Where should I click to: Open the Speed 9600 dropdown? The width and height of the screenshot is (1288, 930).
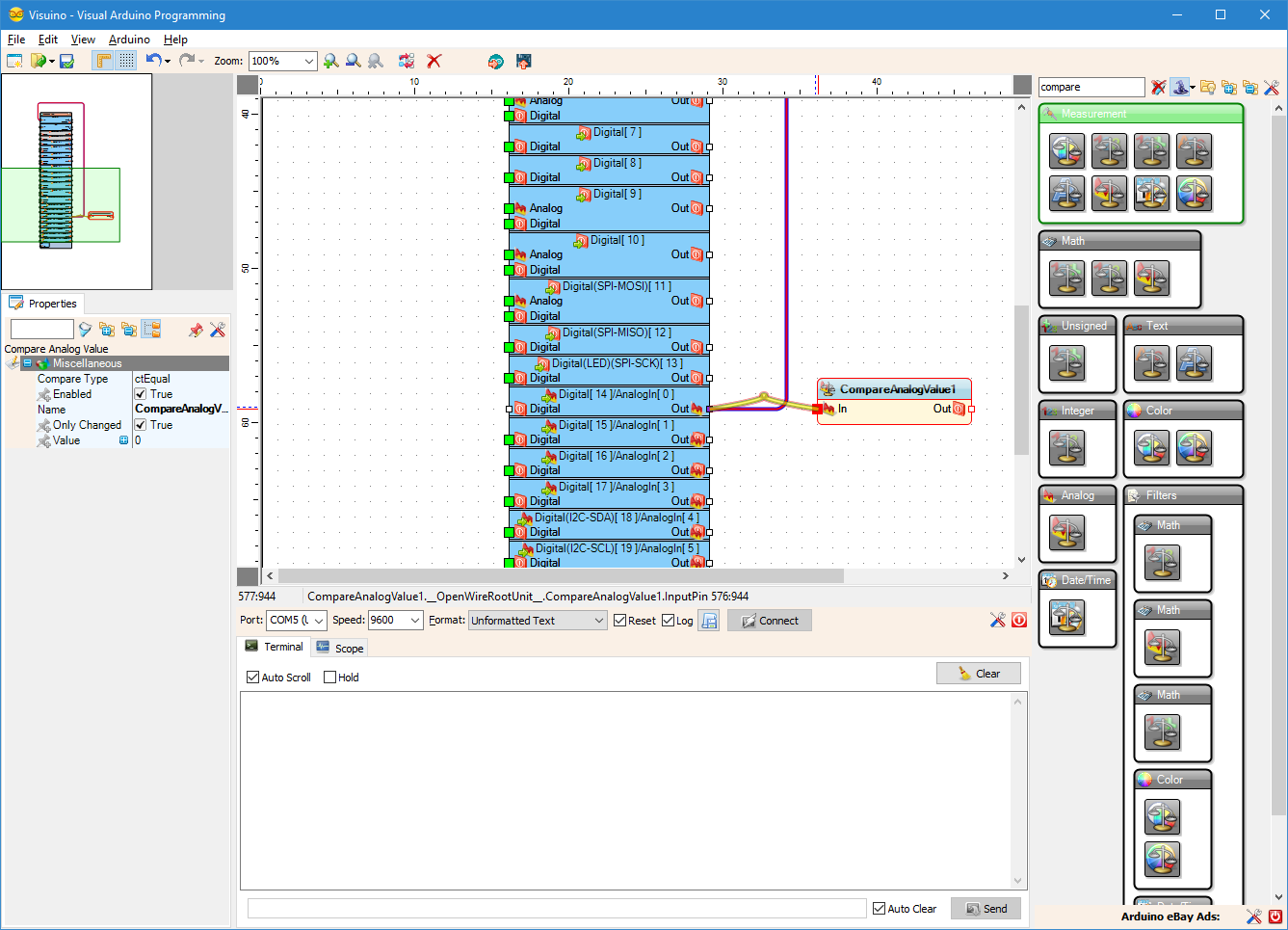click(396, 621)
